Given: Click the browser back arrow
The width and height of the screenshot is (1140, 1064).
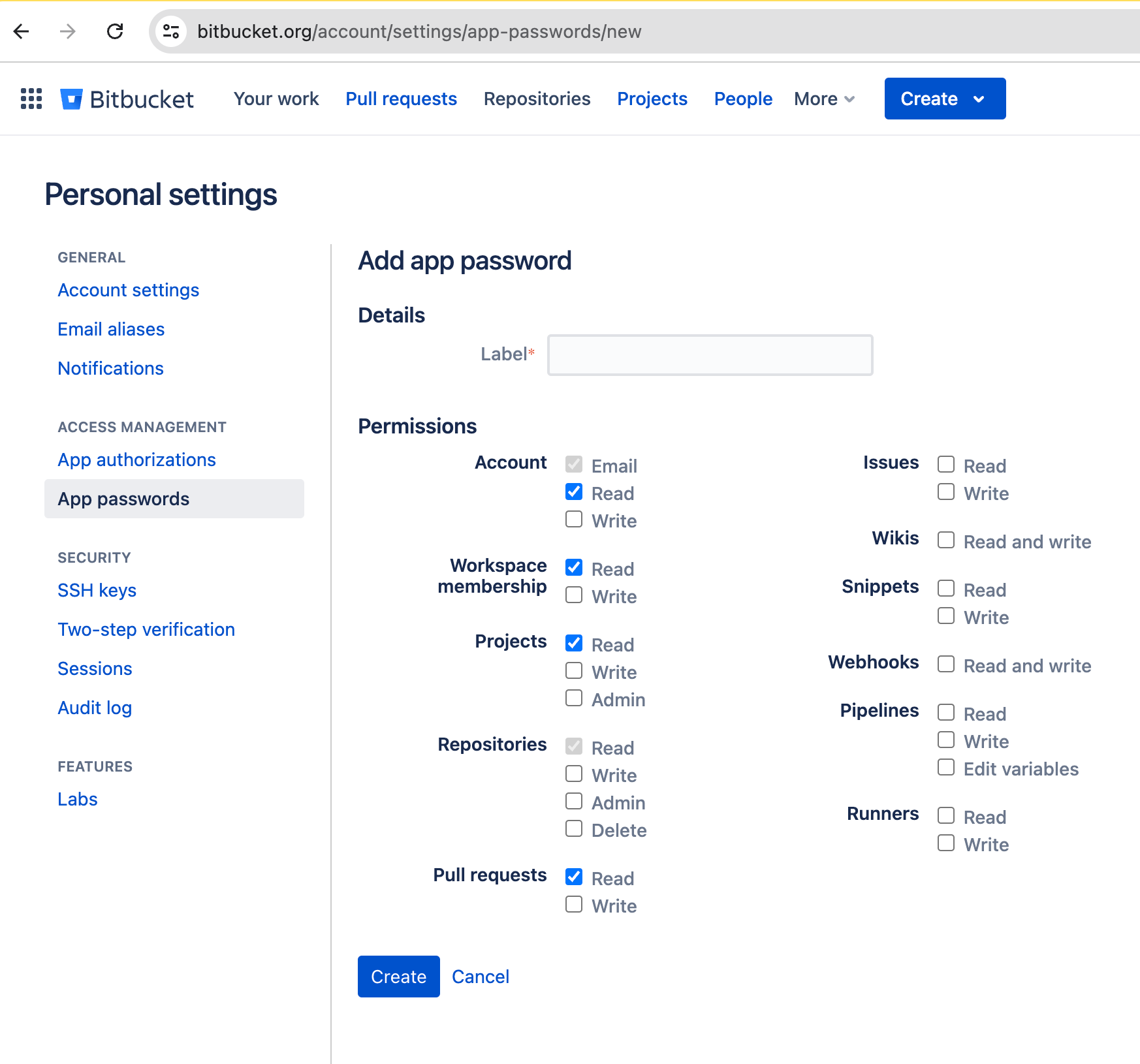Looking at the screenshot, I should [22, 31].
